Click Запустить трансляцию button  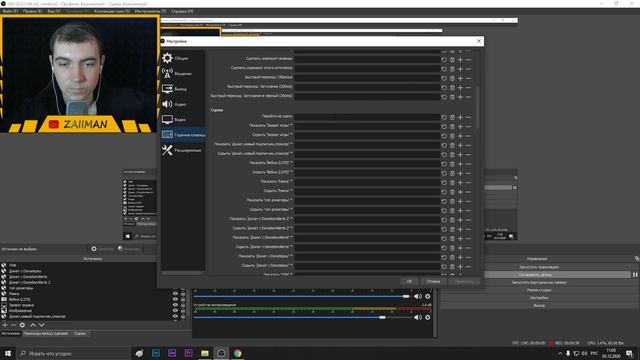click(539, 267)
